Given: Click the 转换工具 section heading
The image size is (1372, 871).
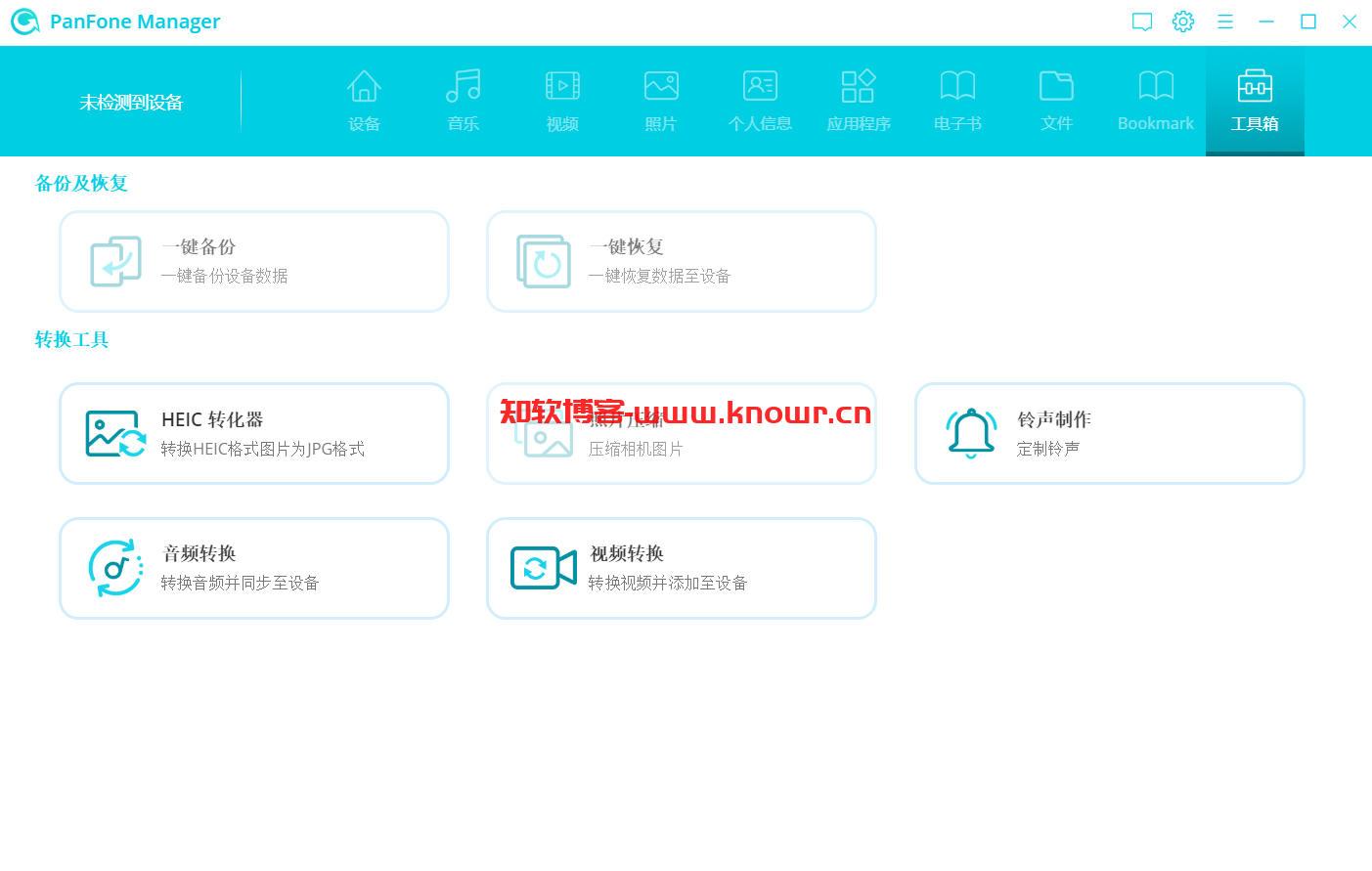Looking at the screenshot, I should (71, 340).
